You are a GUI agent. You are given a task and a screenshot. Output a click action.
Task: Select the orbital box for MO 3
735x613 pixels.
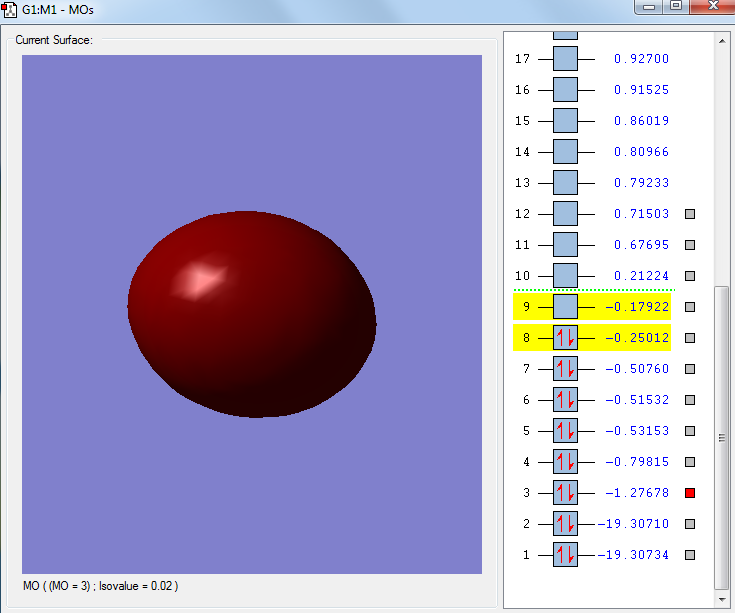pyautogui.click(x=565, y=493)
